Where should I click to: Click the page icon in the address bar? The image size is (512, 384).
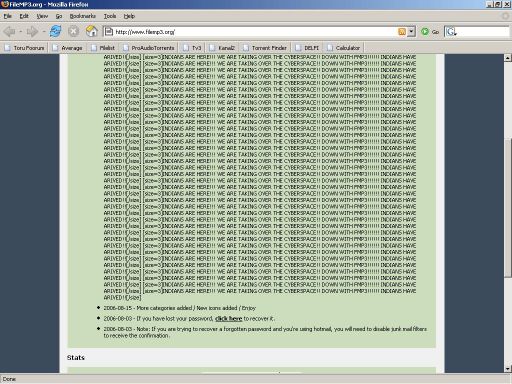click(x=109, y=32)
